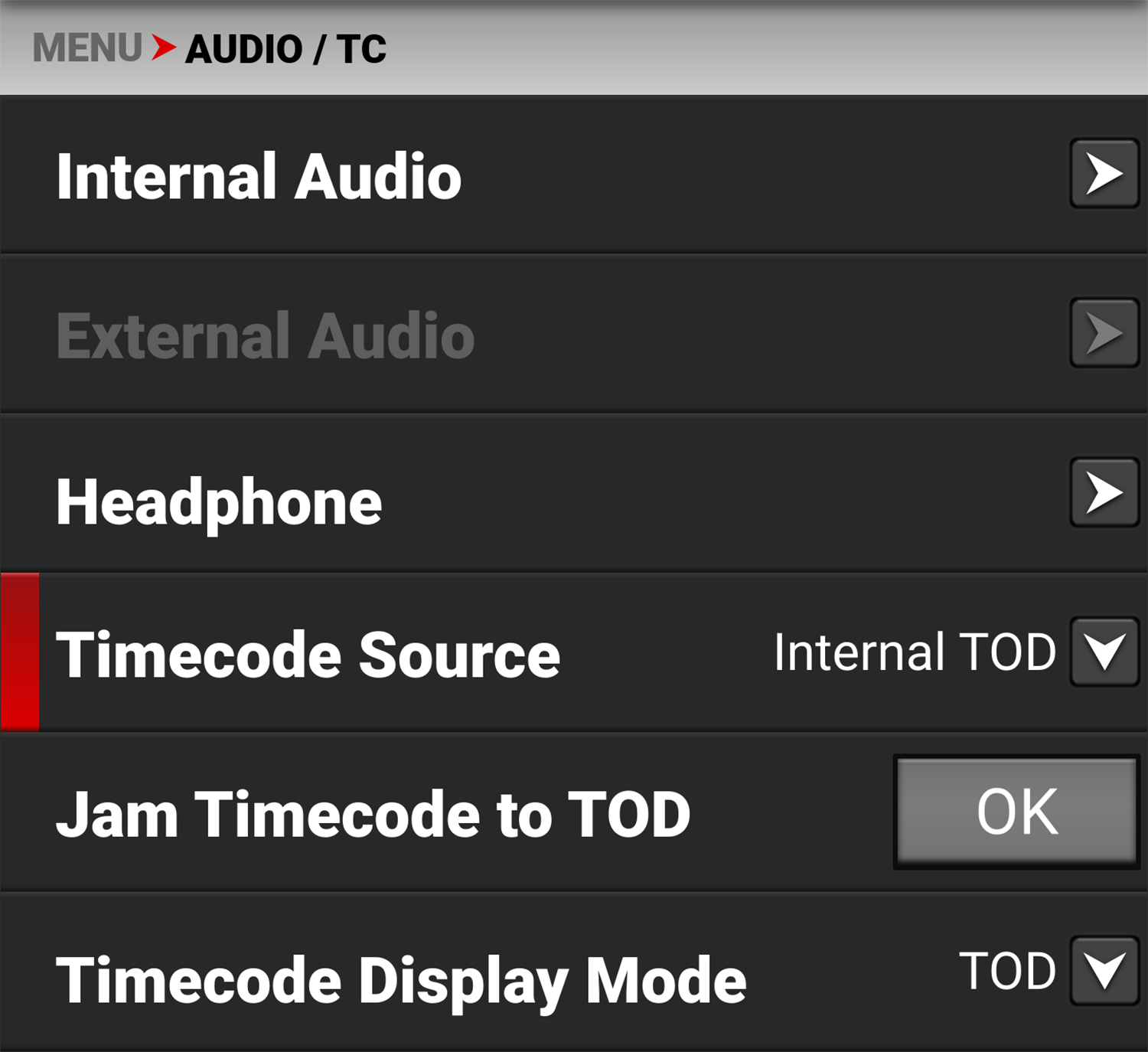
Task: Click the red MENU breadcrumb arrow
Action: pyautogui.click(x=163, y=49)
